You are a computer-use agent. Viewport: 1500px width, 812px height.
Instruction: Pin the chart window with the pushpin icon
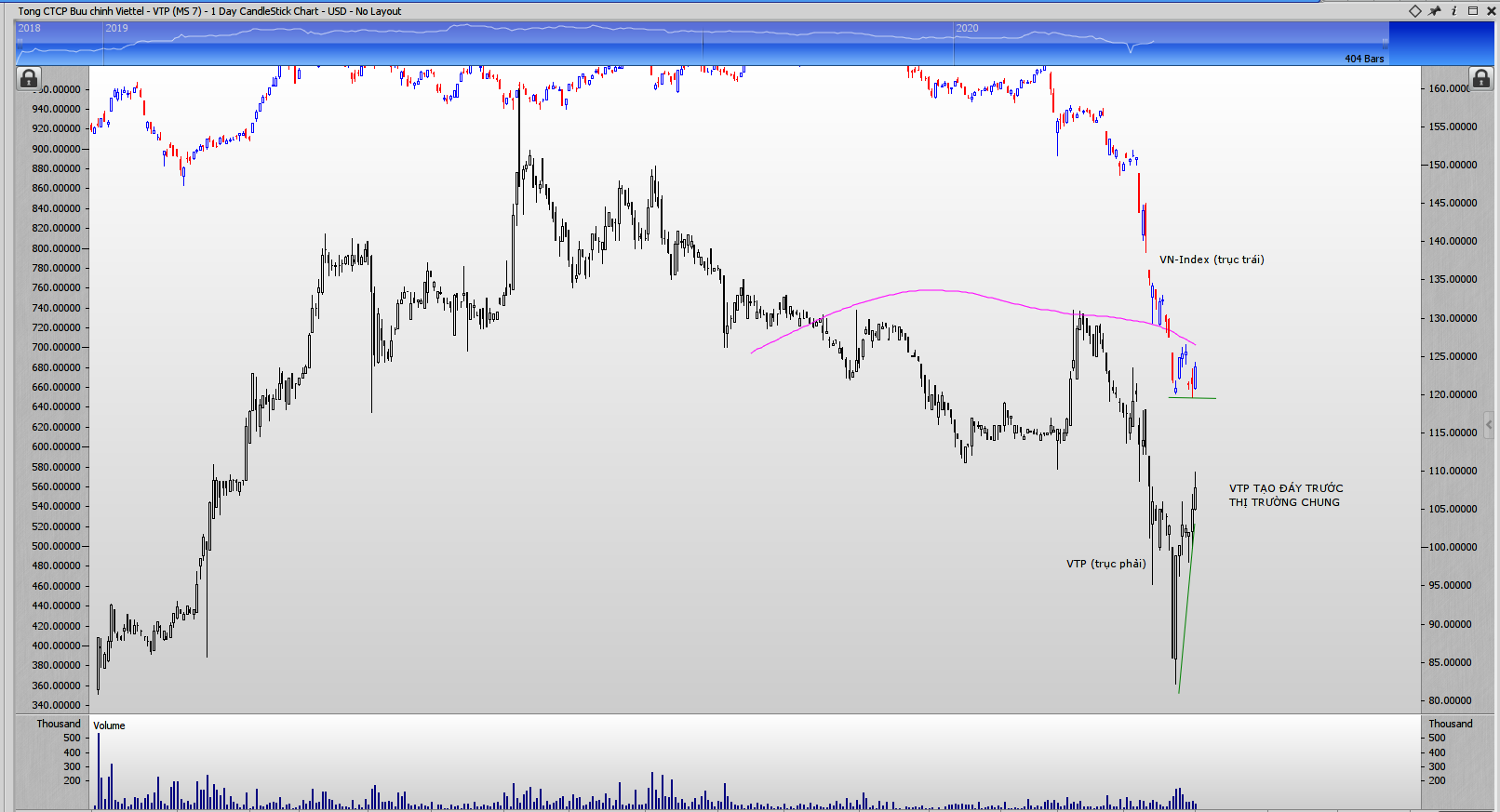click(x=1434, y=11)
